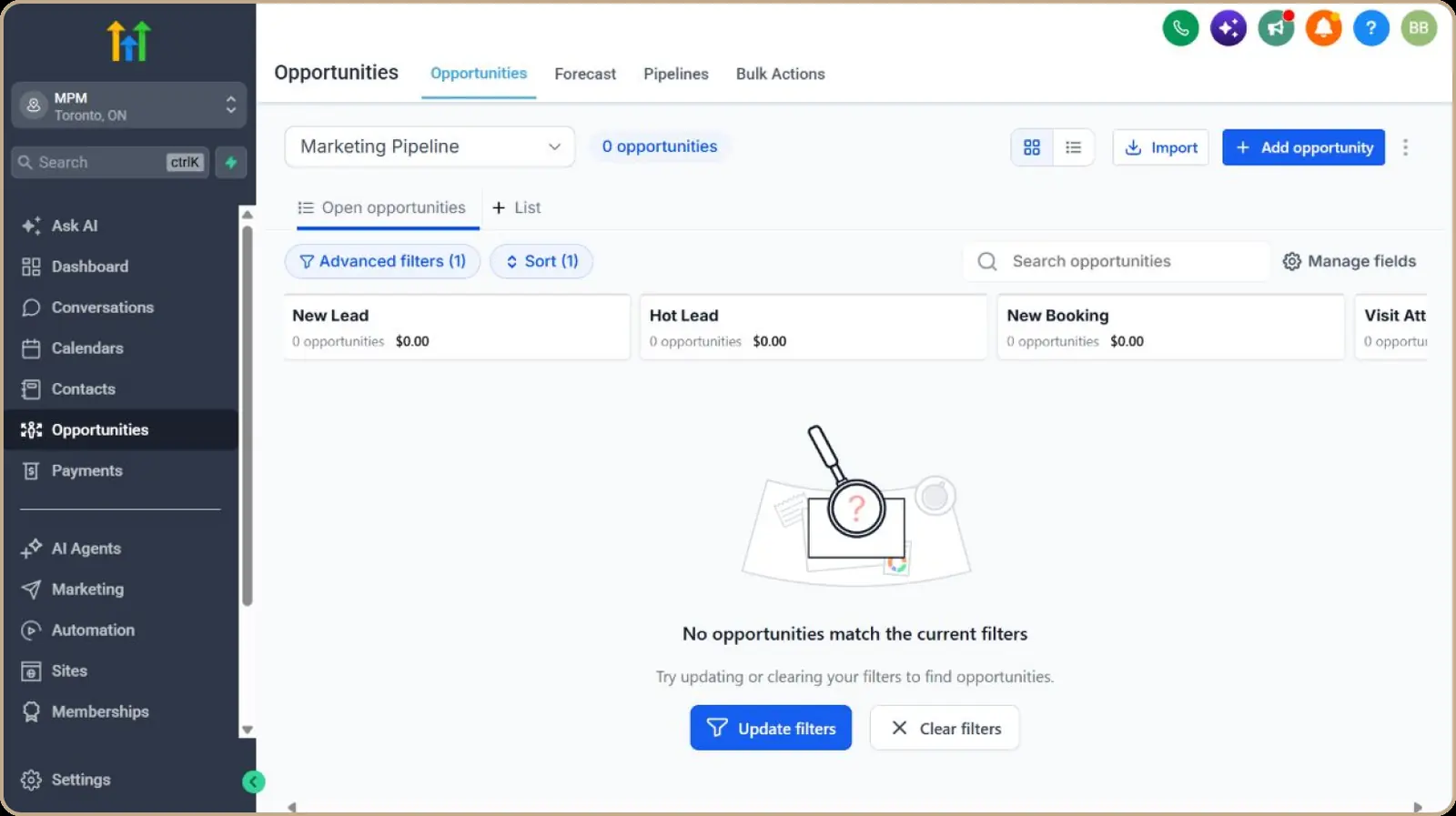The image size is (1456, 816).
Task: Open Manage fields settings
Action: tap(1350, 261)
